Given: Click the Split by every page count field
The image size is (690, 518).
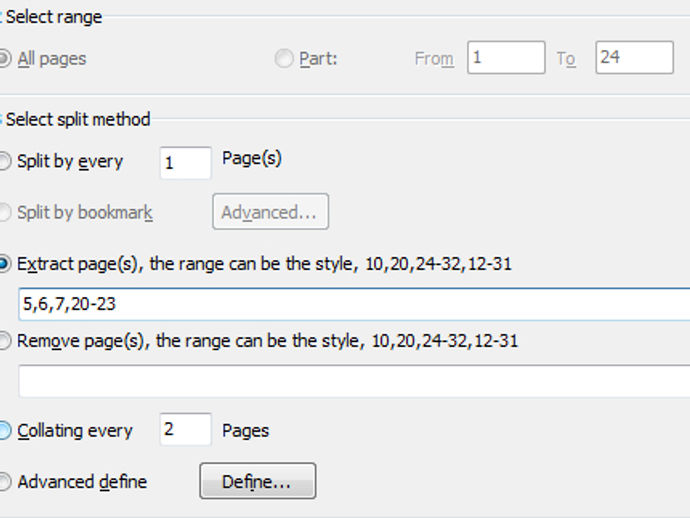Looking at the screenshot, I should coord(186,163).
